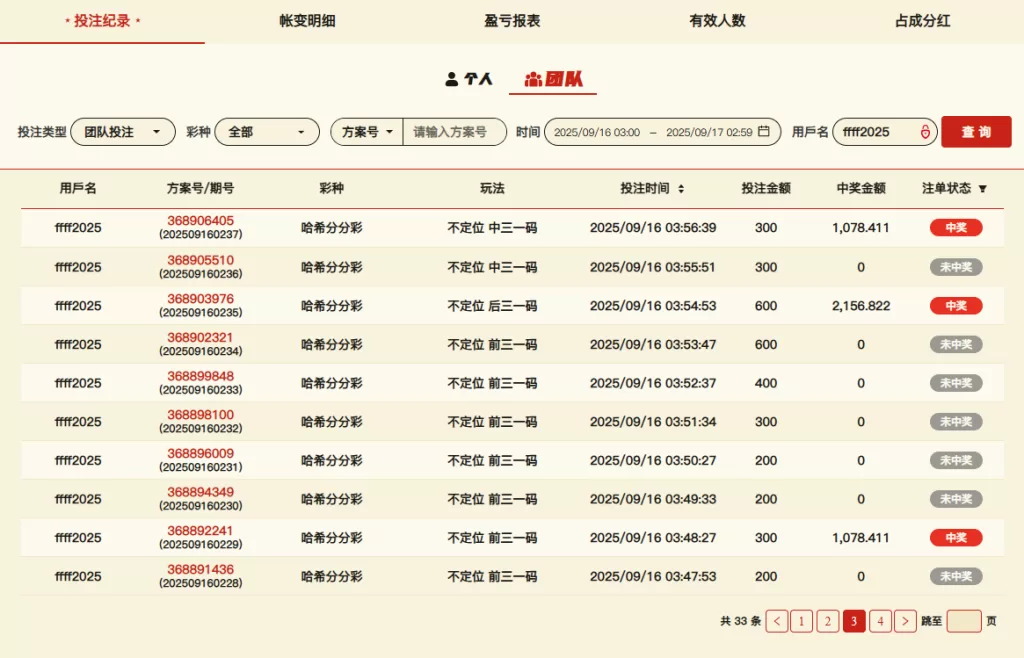
Task: Go to the next page arrow
Action: click(905, 621)
